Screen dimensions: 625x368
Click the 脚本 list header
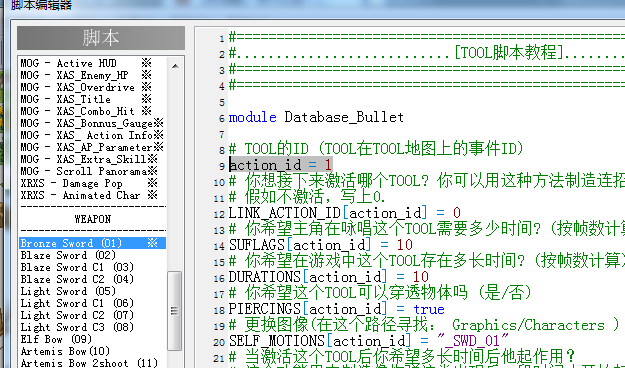pos(101,38)
